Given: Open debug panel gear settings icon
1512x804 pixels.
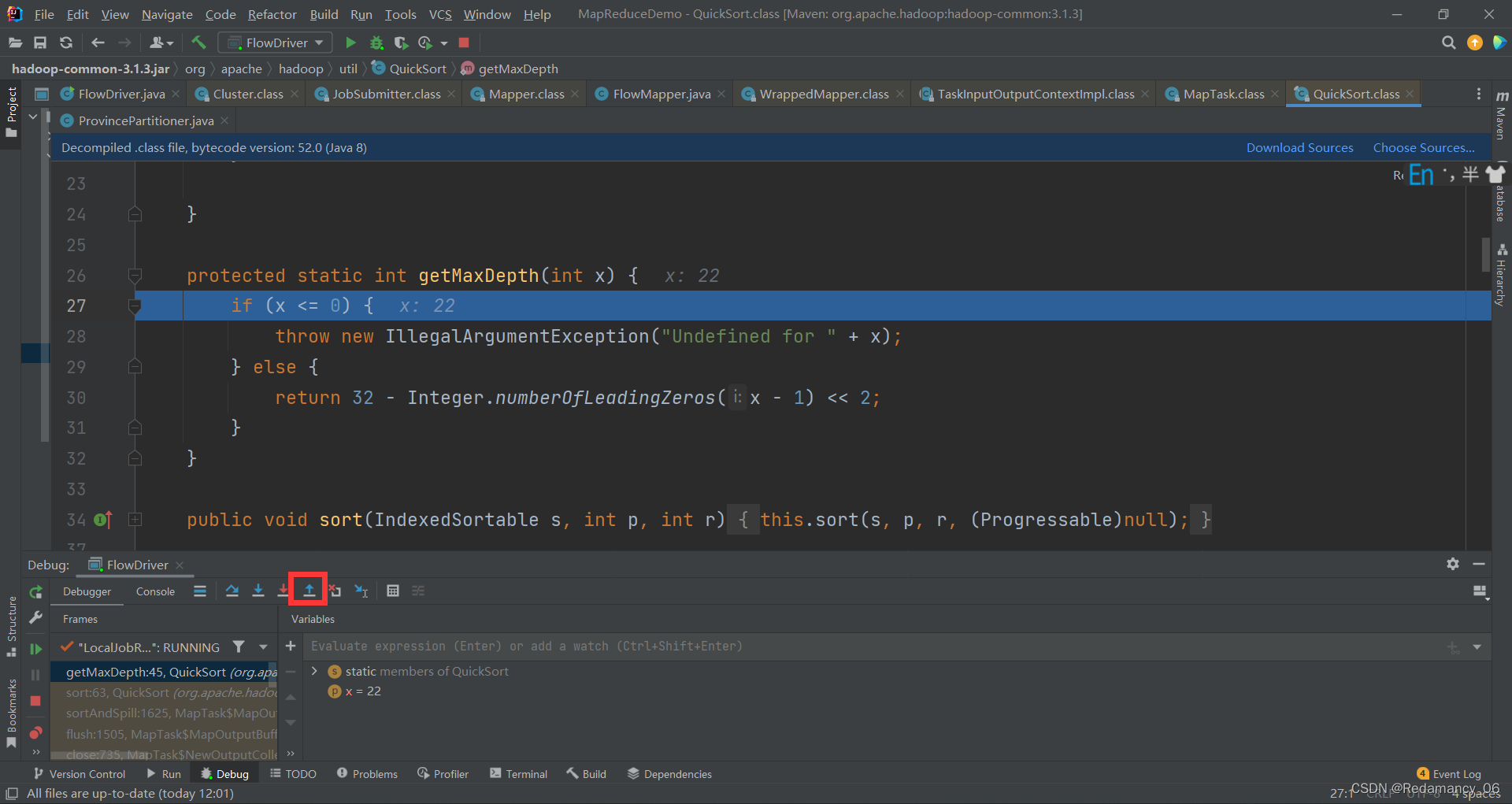Looking at the screenshot, I should [x=1453, y=564].
